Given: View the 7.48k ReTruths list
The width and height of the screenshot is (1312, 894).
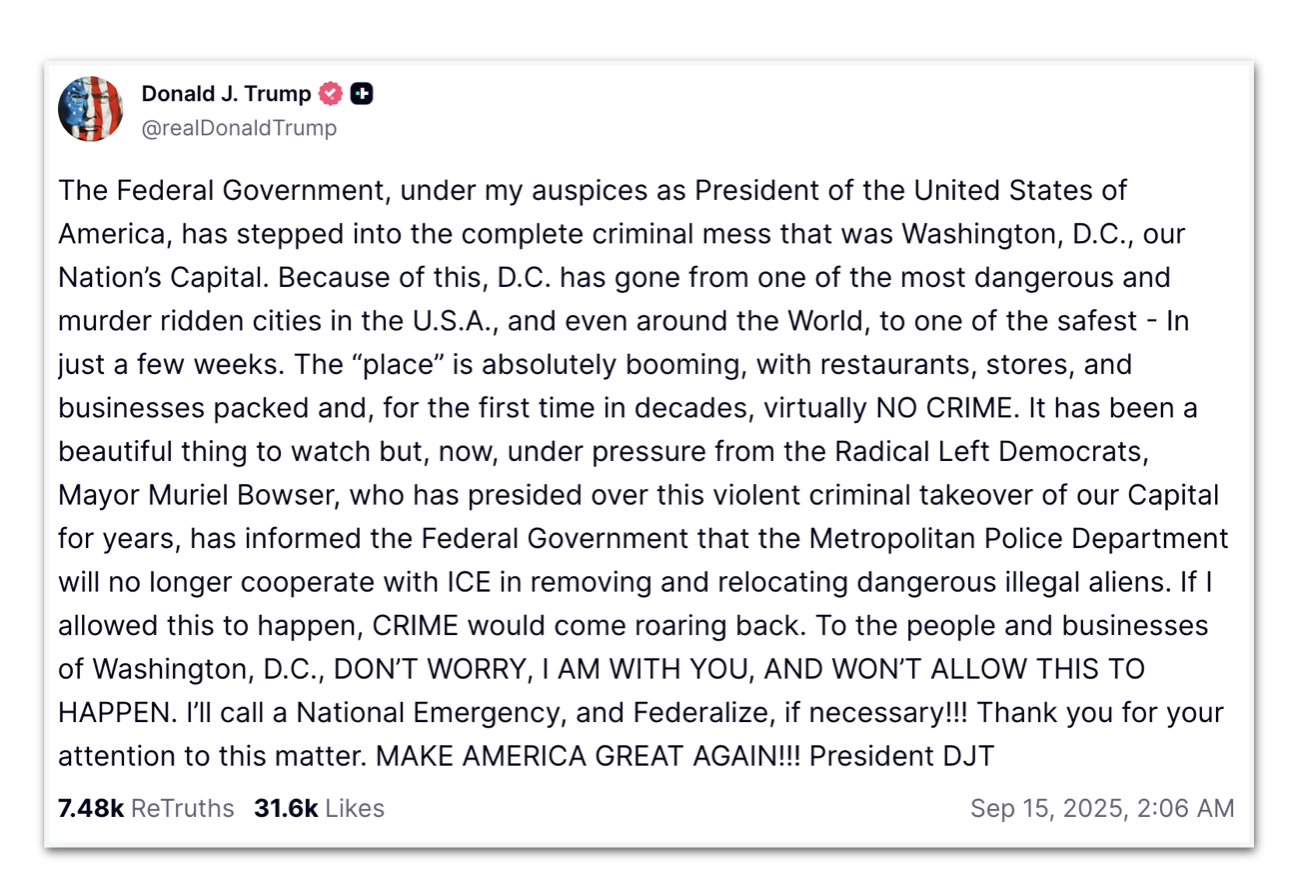Looking at the screenshot, I should [146, 808].
